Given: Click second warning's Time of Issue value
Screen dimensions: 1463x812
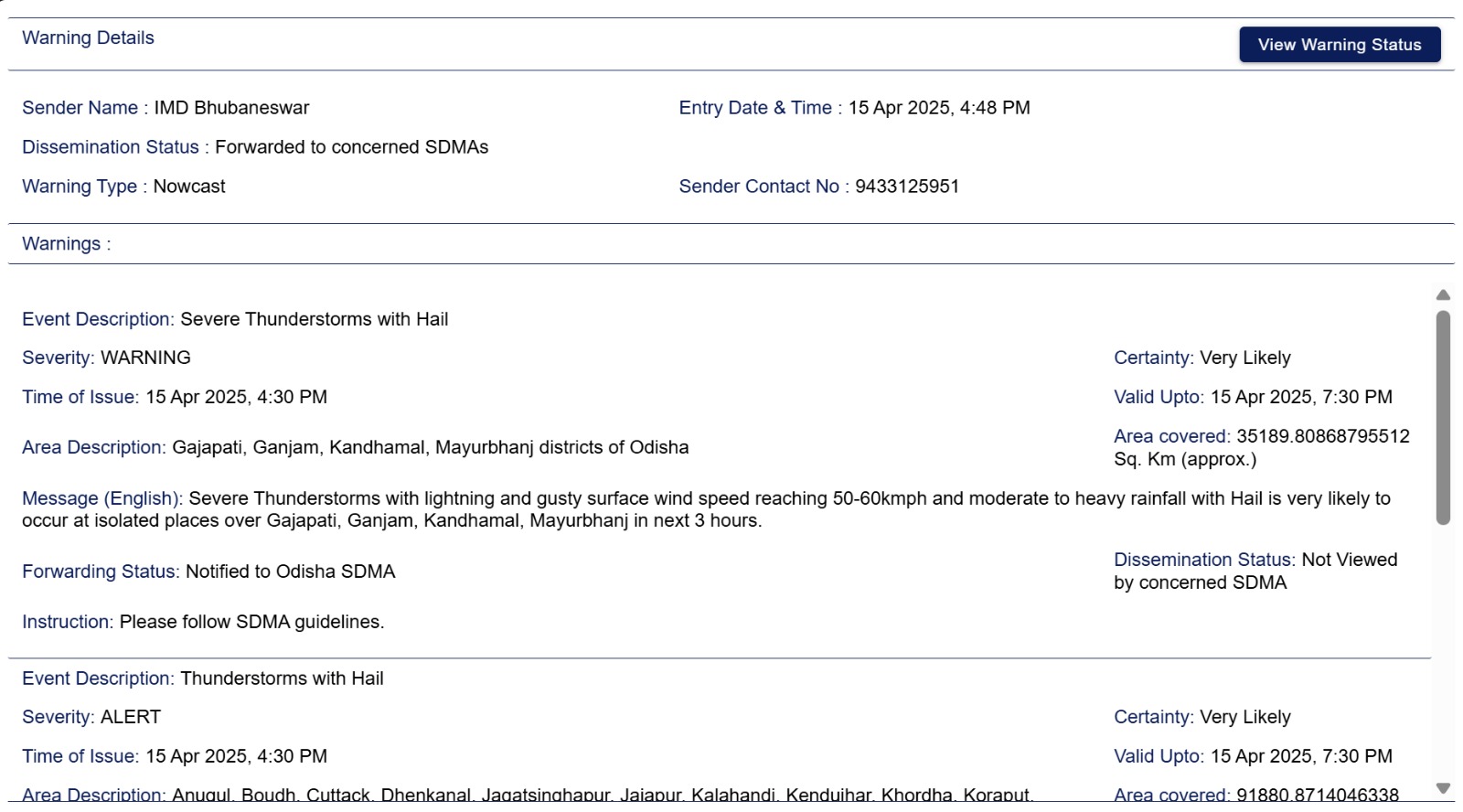Looking at the screenshot, I should click(236, 756).
